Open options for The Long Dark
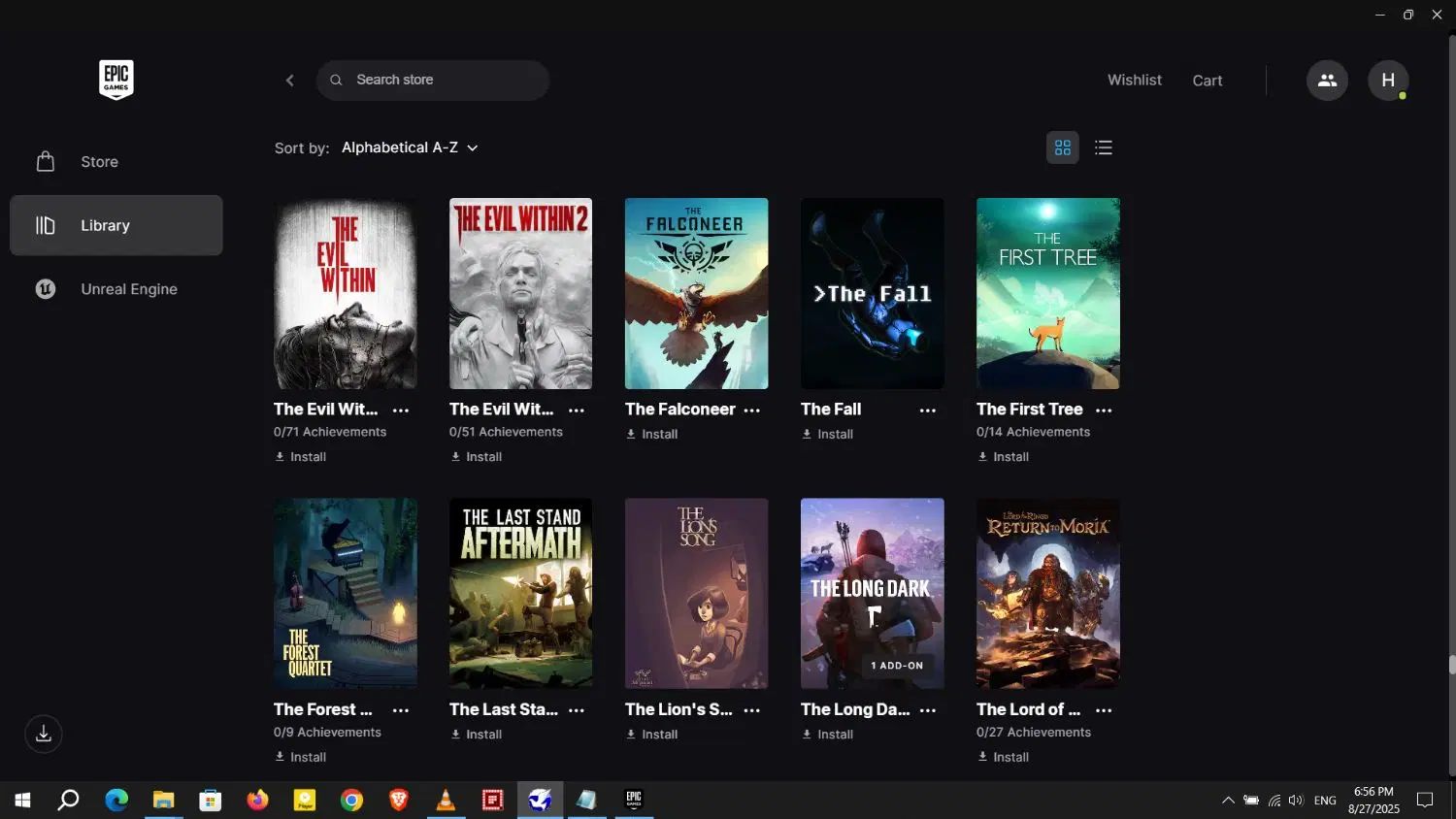Viewport: 1456px width, 819px height. coord(928,710)
